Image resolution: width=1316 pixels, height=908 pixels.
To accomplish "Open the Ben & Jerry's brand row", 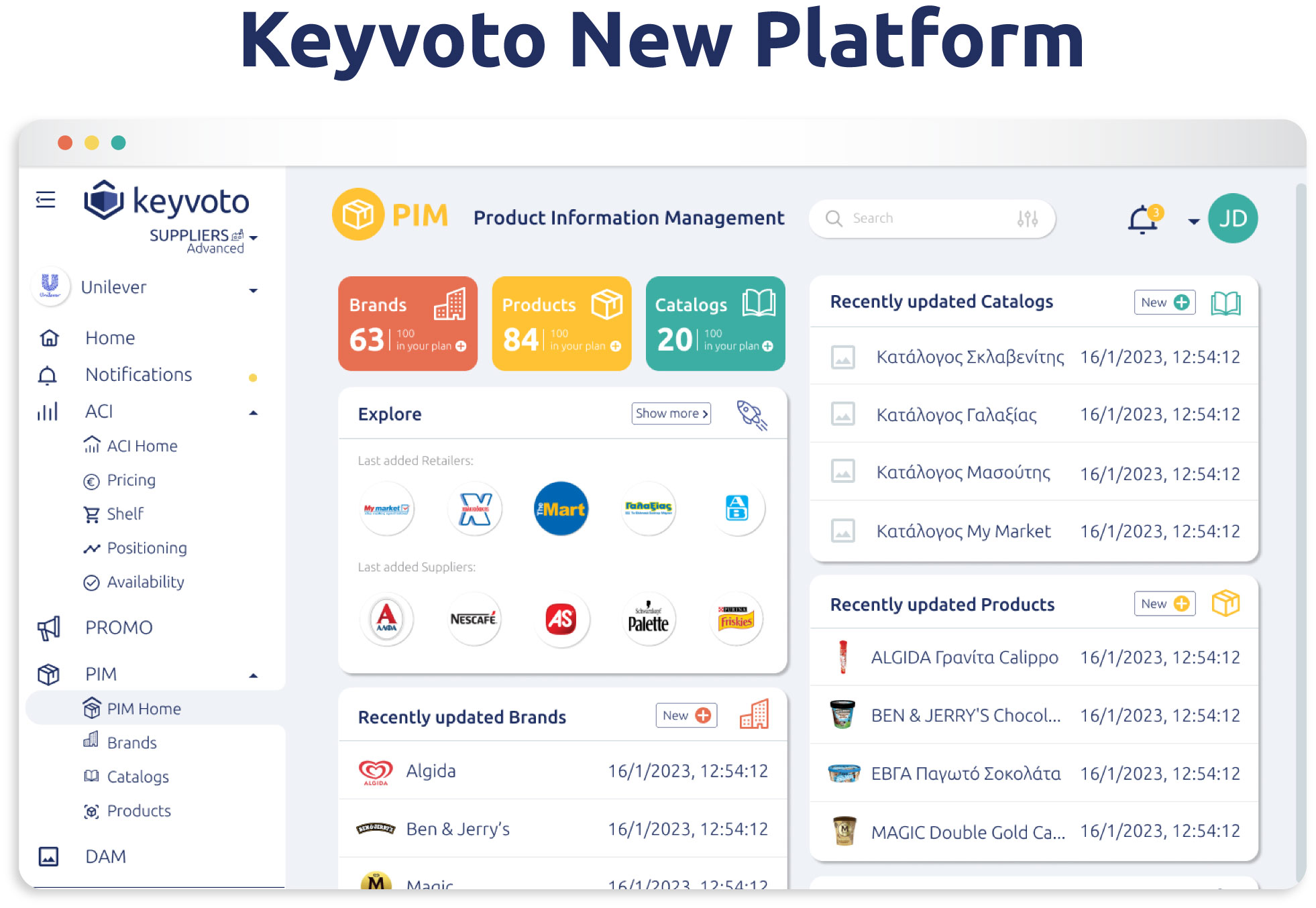I will click(563, 829).
